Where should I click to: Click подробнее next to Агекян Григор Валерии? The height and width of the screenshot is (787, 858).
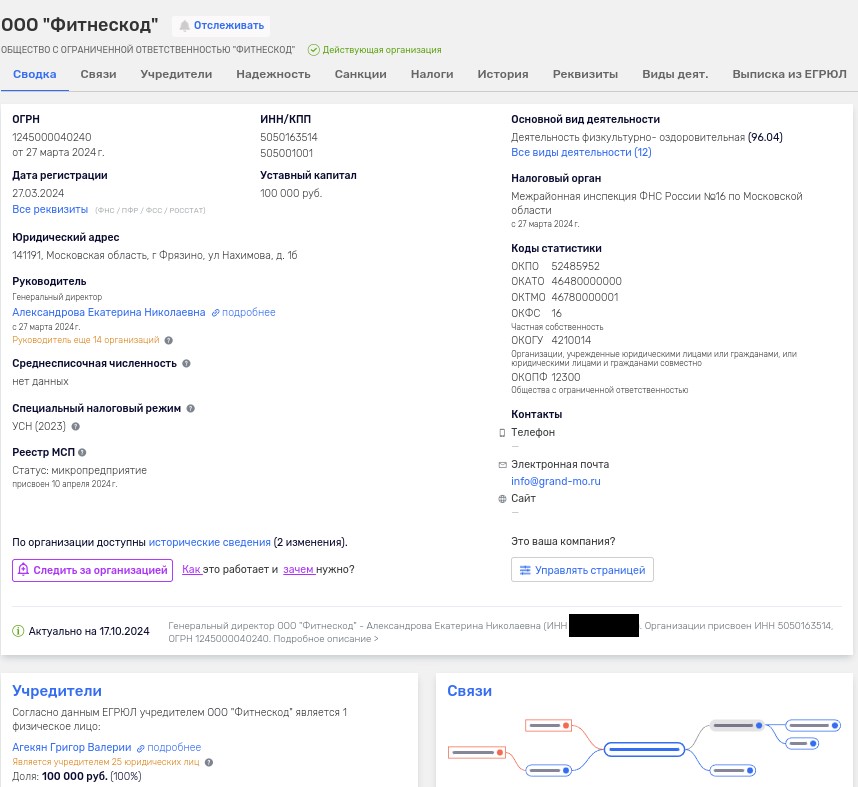tap(174, 748)
